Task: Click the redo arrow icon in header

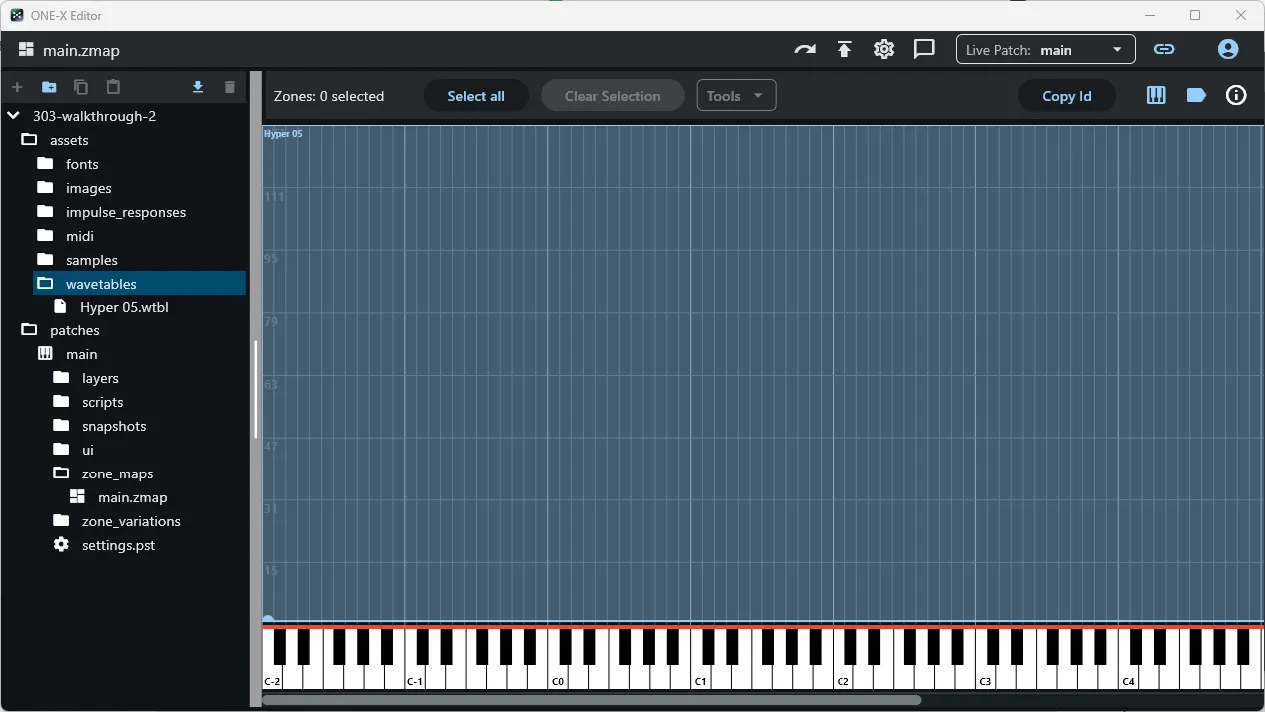Action: (805, 49)
